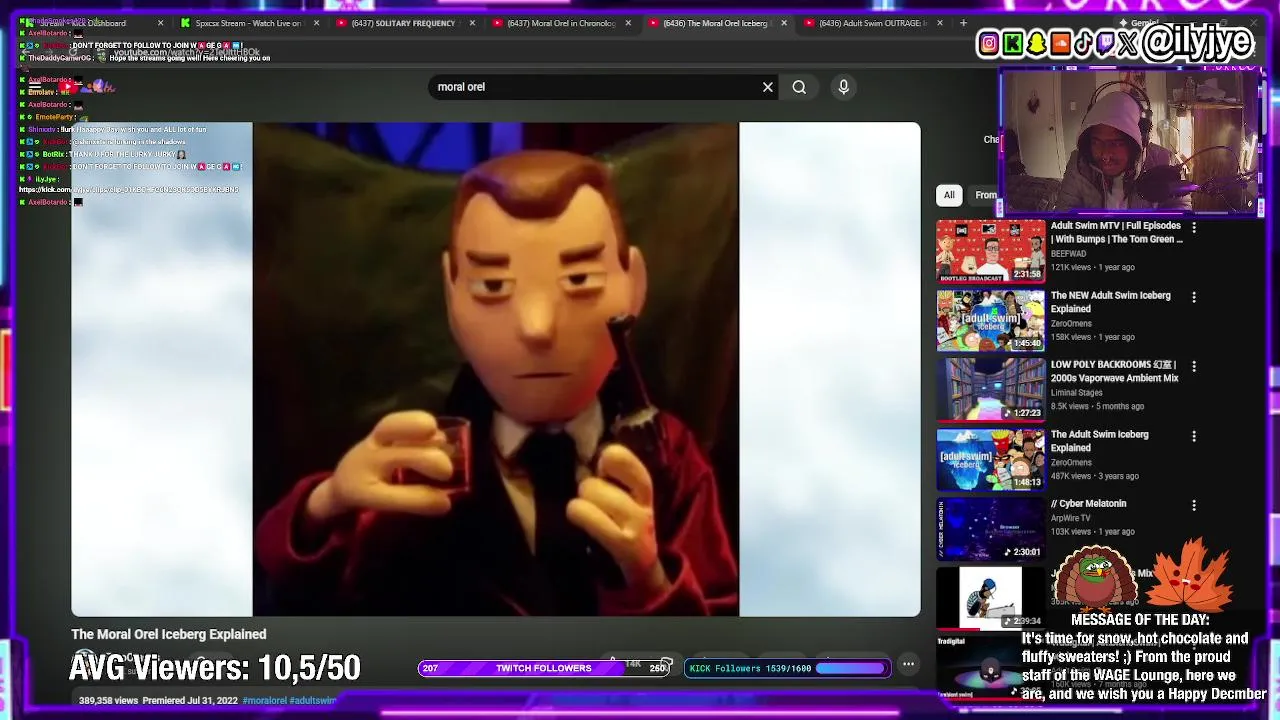Select the 'All' filter chip
The width and height of the screenshot is (1280, 720).
pos(949,195)
